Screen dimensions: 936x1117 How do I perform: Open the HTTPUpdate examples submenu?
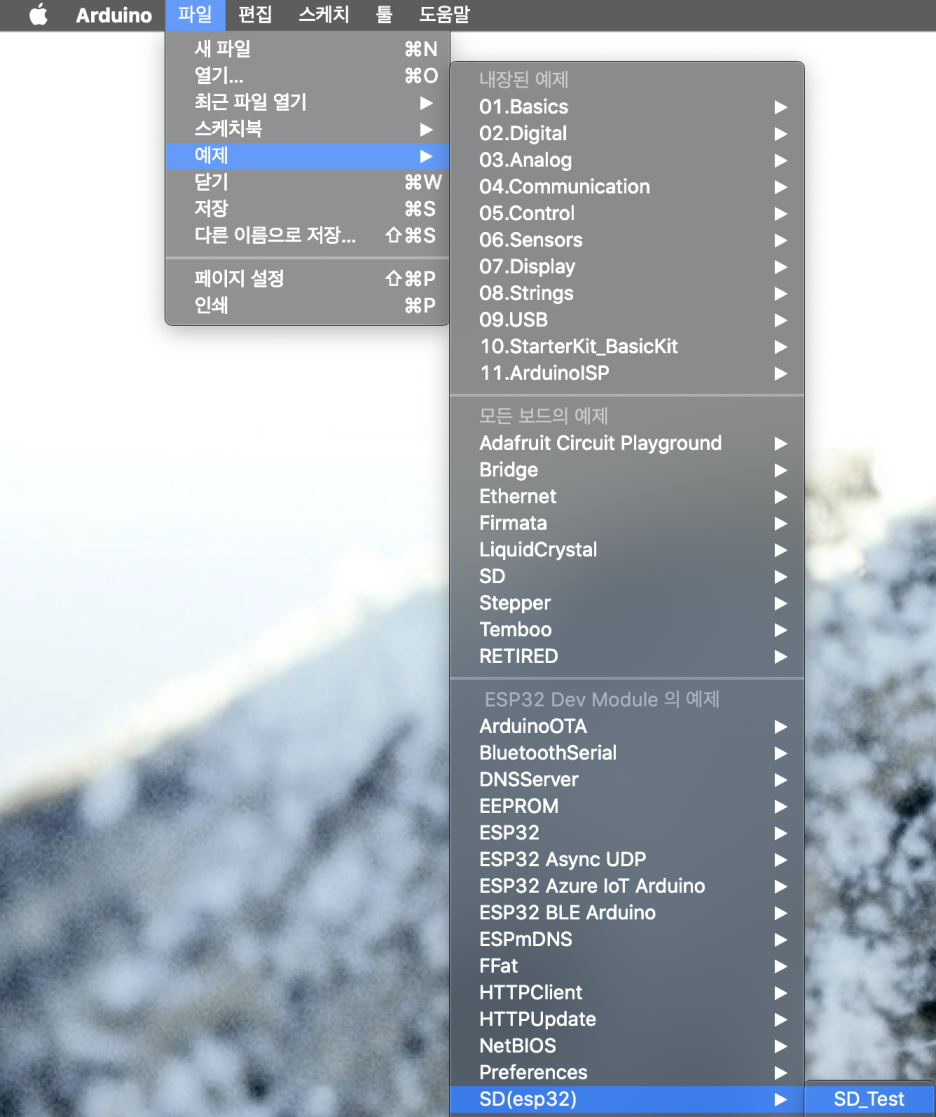627,1019
